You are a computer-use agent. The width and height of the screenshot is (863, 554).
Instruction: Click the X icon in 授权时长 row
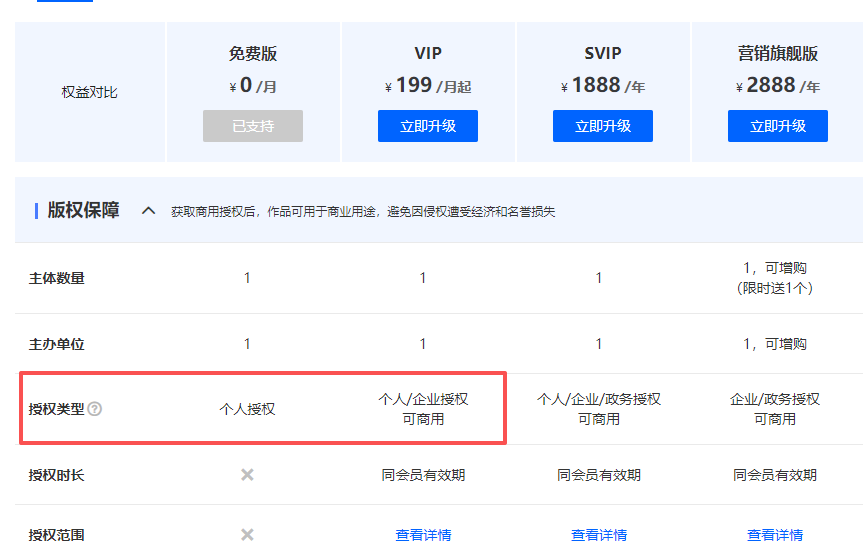tap(247, 475)
